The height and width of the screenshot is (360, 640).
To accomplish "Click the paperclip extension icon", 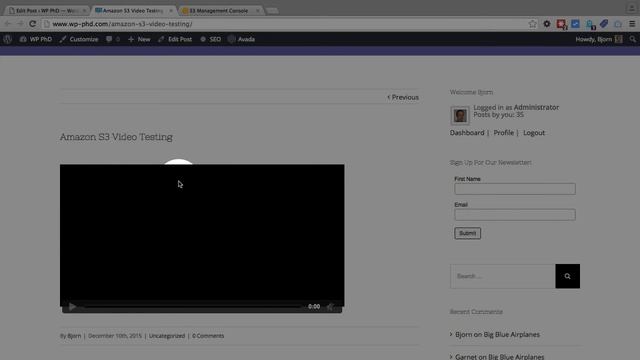I will click(x=604, y=24).
